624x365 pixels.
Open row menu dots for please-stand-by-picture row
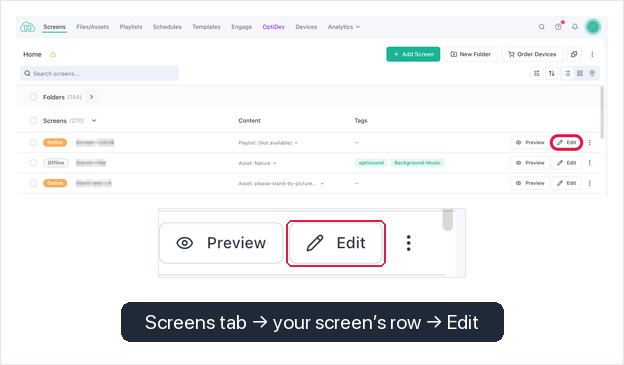[x=590, y=183]
